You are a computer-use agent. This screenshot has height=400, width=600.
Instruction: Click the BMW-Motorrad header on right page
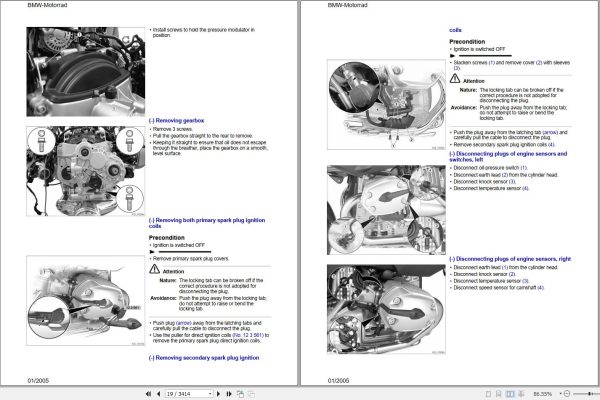tap(348, 5)
